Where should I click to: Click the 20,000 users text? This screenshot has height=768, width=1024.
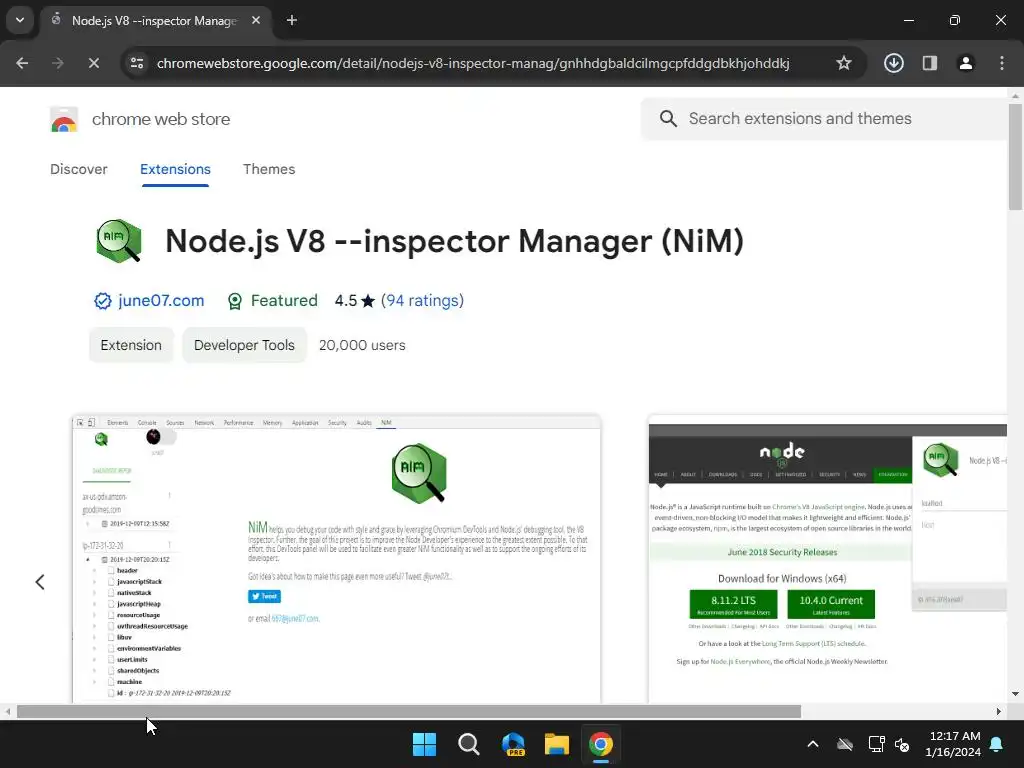(362, 345)
